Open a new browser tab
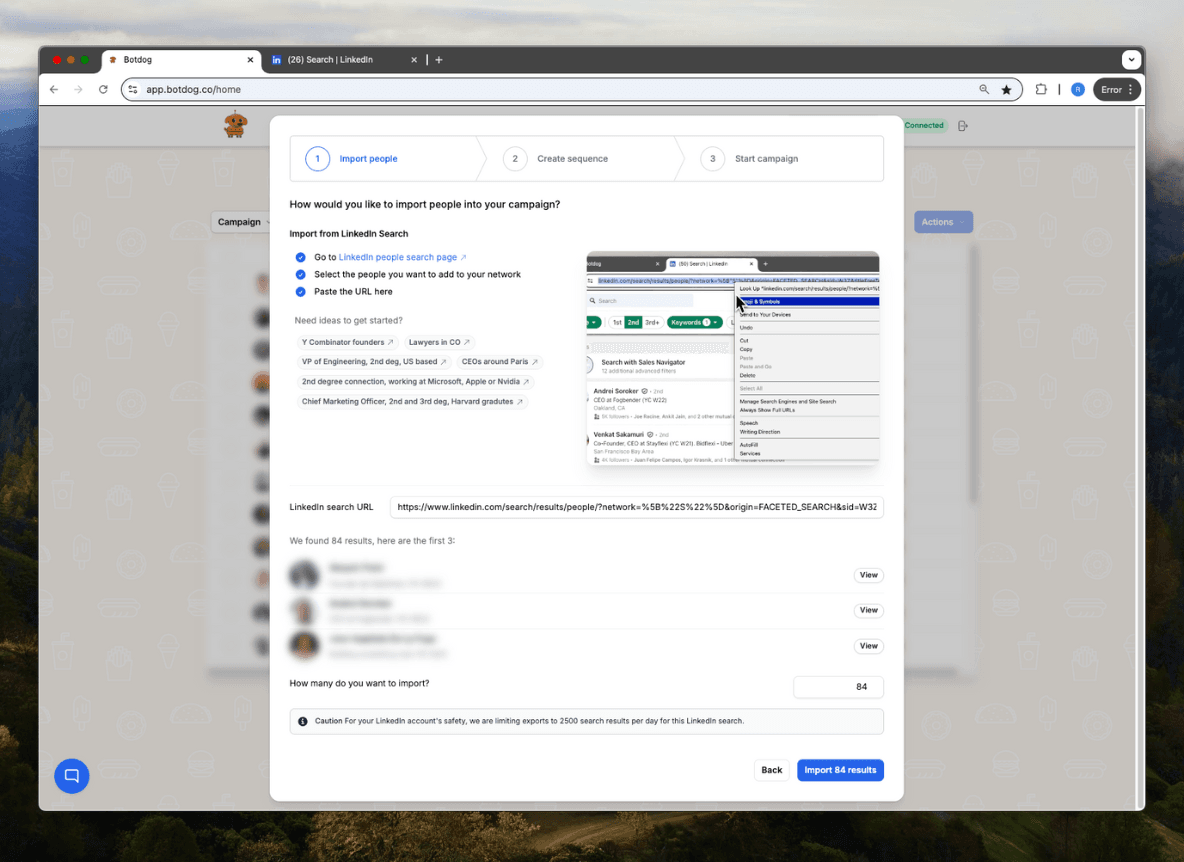1184x862 pixels. 439,60
